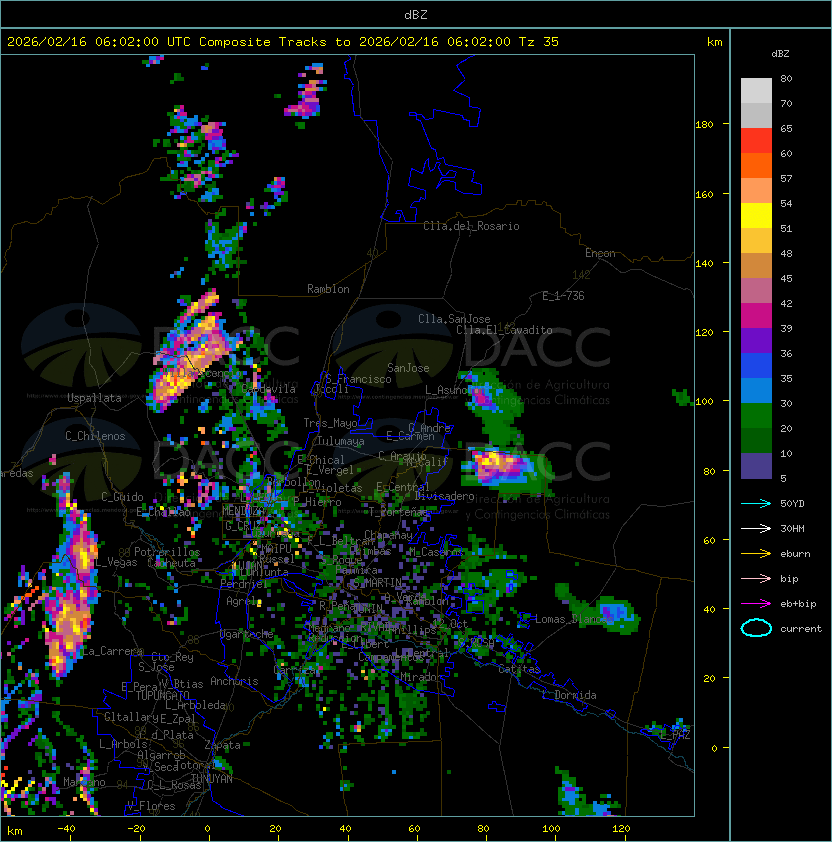Image resolution: width=832 pixels, height=842 pixels.
Task: Click the 42 dBZ magenta legend swatch
Action: [x=756, y=316]
